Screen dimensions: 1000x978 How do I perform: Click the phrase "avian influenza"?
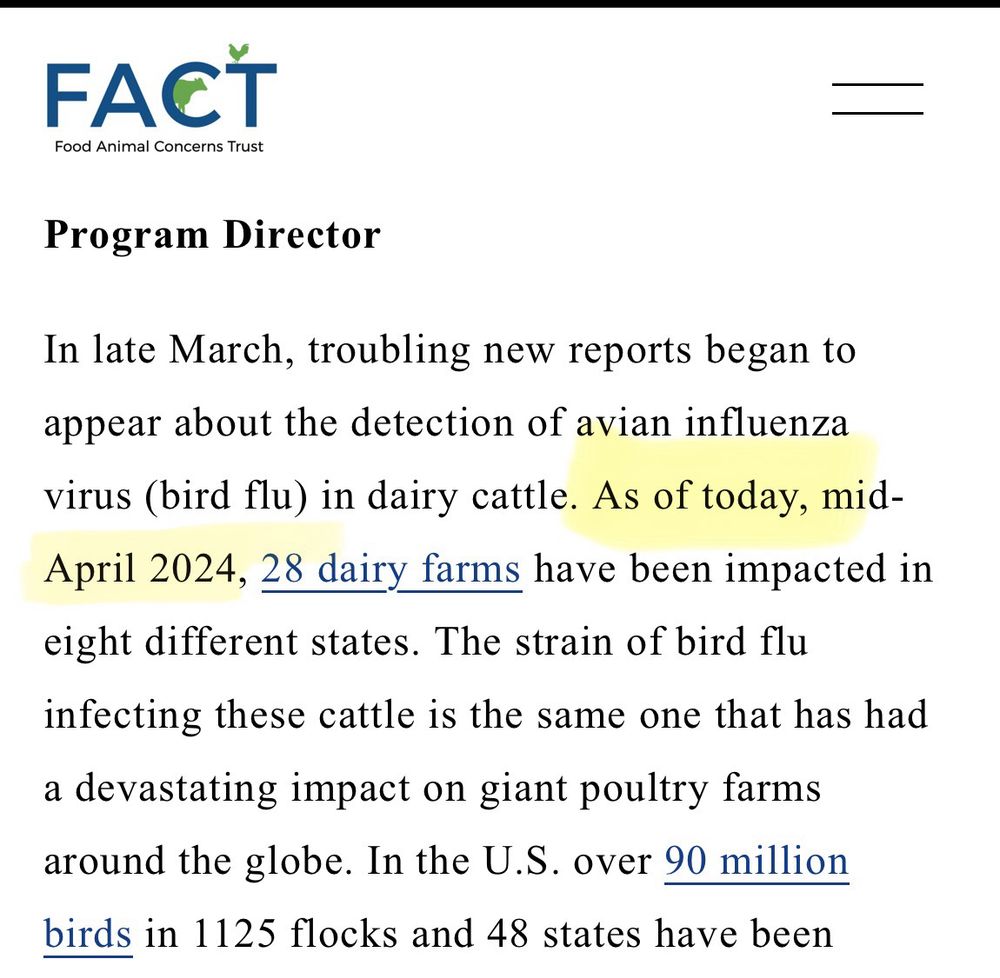[715, 422]
